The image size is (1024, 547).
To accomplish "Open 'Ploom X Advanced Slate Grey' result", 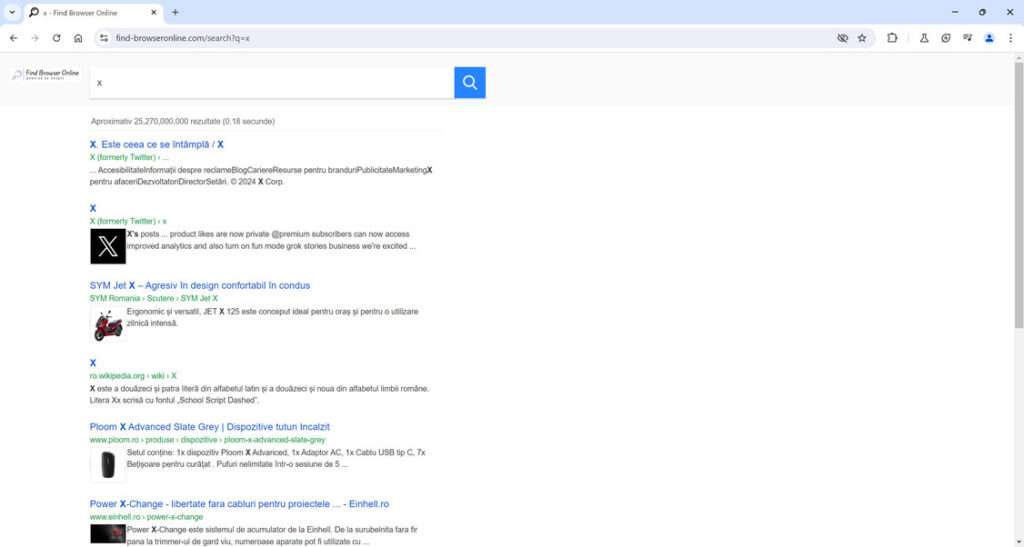I will tap(210, 427).
